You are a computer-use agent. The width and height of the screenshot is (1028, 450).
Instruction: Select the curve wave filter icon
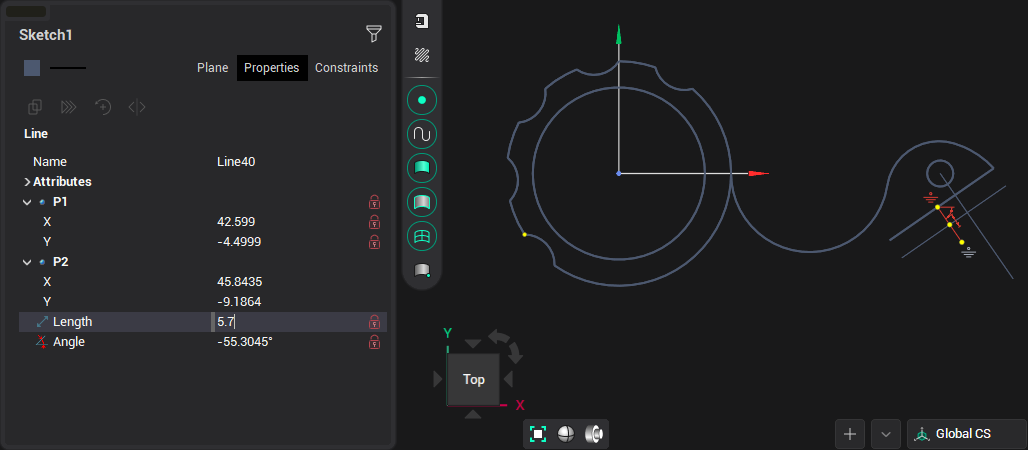click(x=422, y=134)
